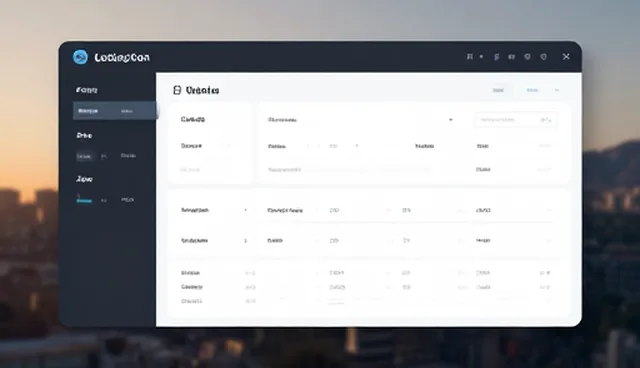Open the more options dots in page header
The image size is (640, 368).
[557, 90]
